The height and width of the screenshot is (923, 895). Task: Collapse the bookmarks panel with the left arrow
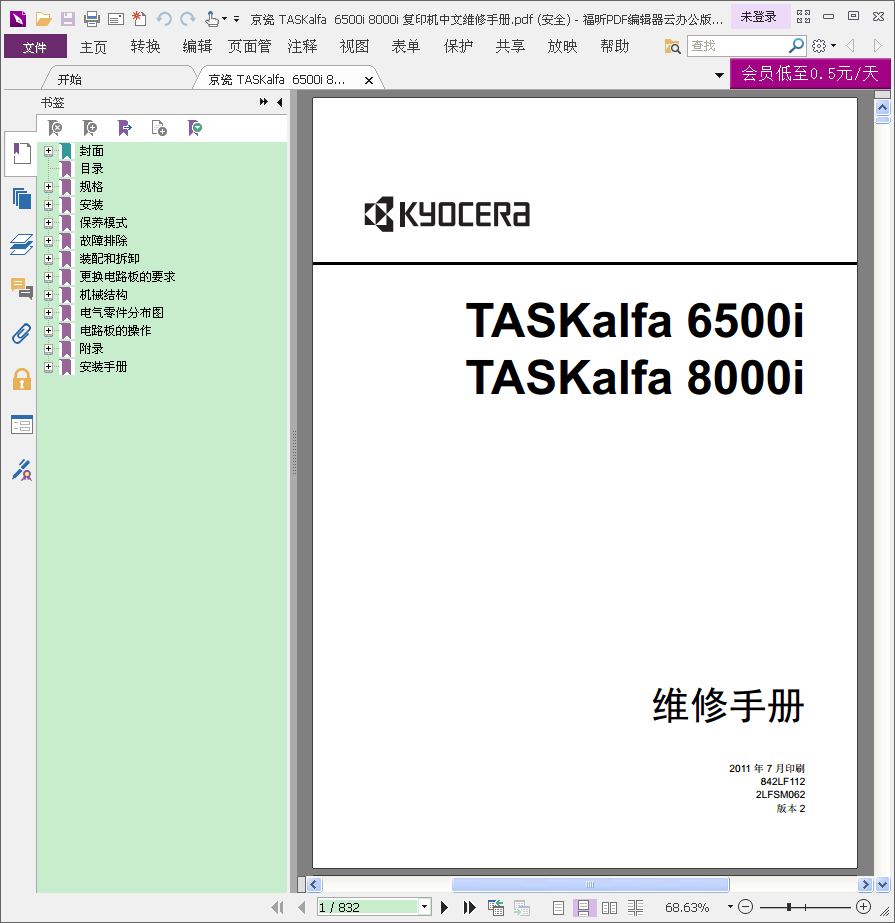pyautogui.click(x=280, y=102)
